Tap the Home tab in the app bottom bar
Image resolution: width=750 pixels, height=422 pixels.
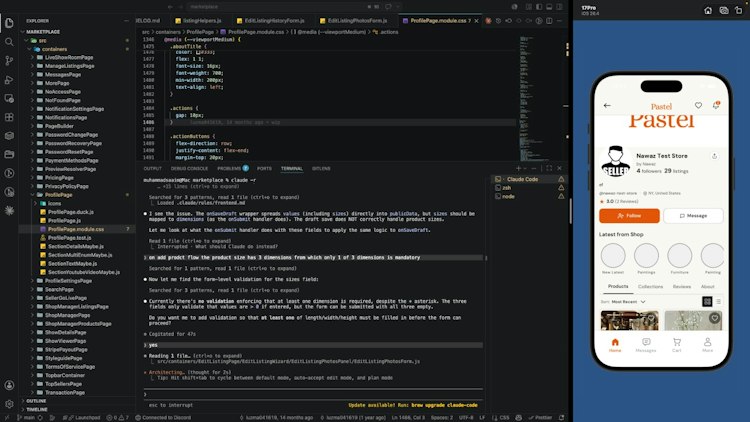pyautogui.click(x=615, y=345)
